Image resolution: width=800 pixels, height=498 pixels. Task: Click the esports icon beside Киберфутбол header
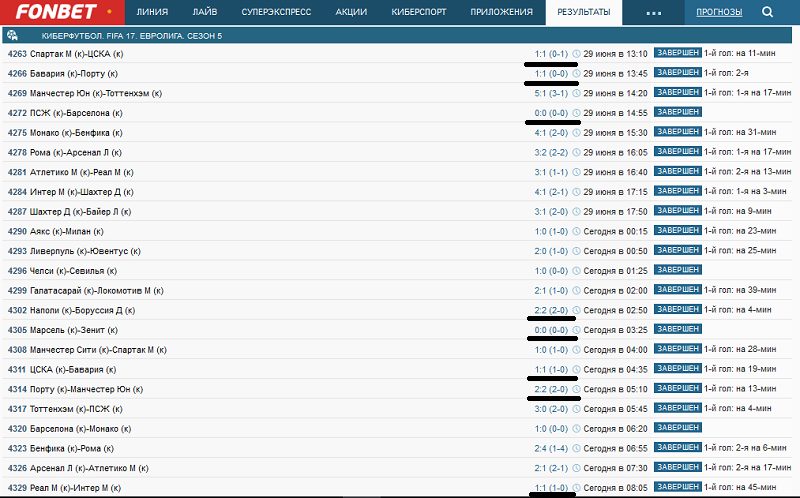tap(11, 34)
